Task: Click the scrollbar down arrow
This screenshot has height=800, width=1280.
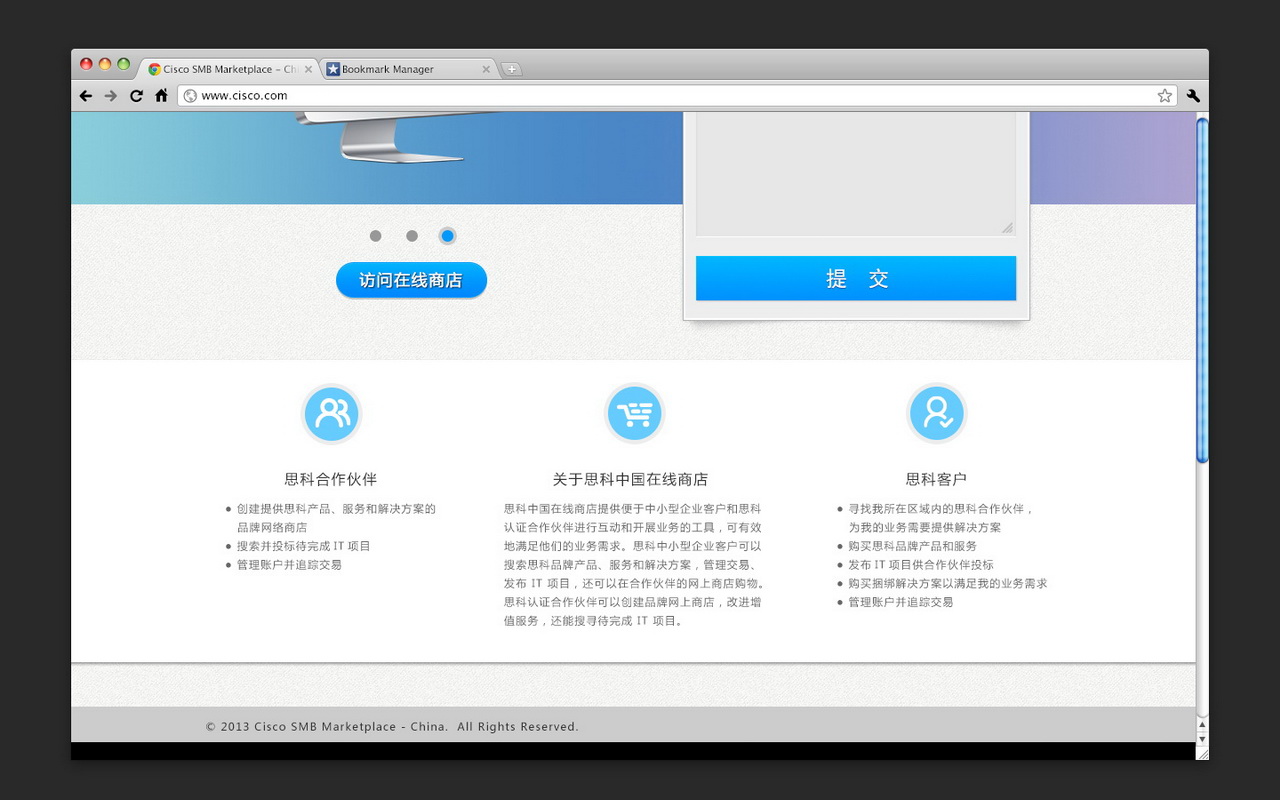Action: click(x=1202, y=739)
